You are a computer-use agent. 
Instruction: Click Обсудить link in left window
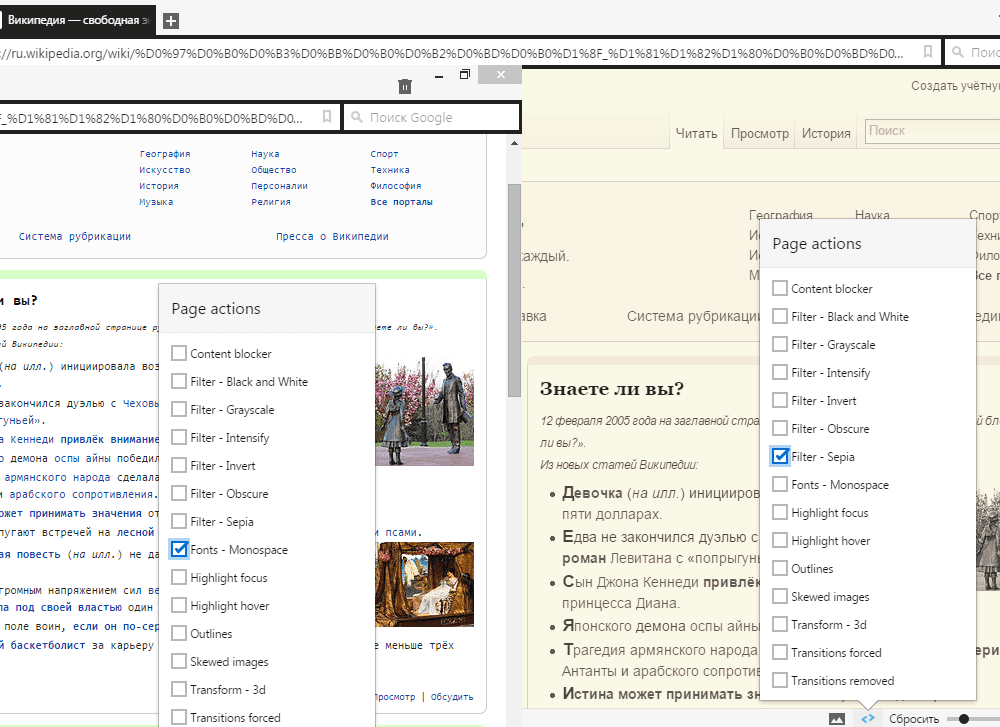[x=452, y=697]
